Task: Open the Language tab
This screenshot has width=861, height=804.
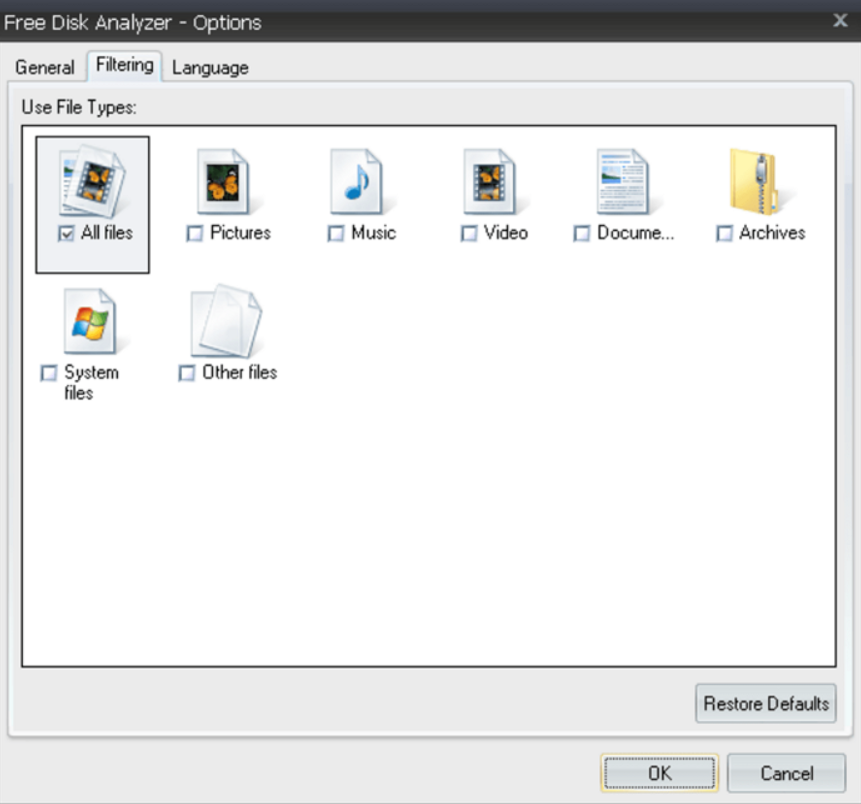Action: tap(209, 67)
